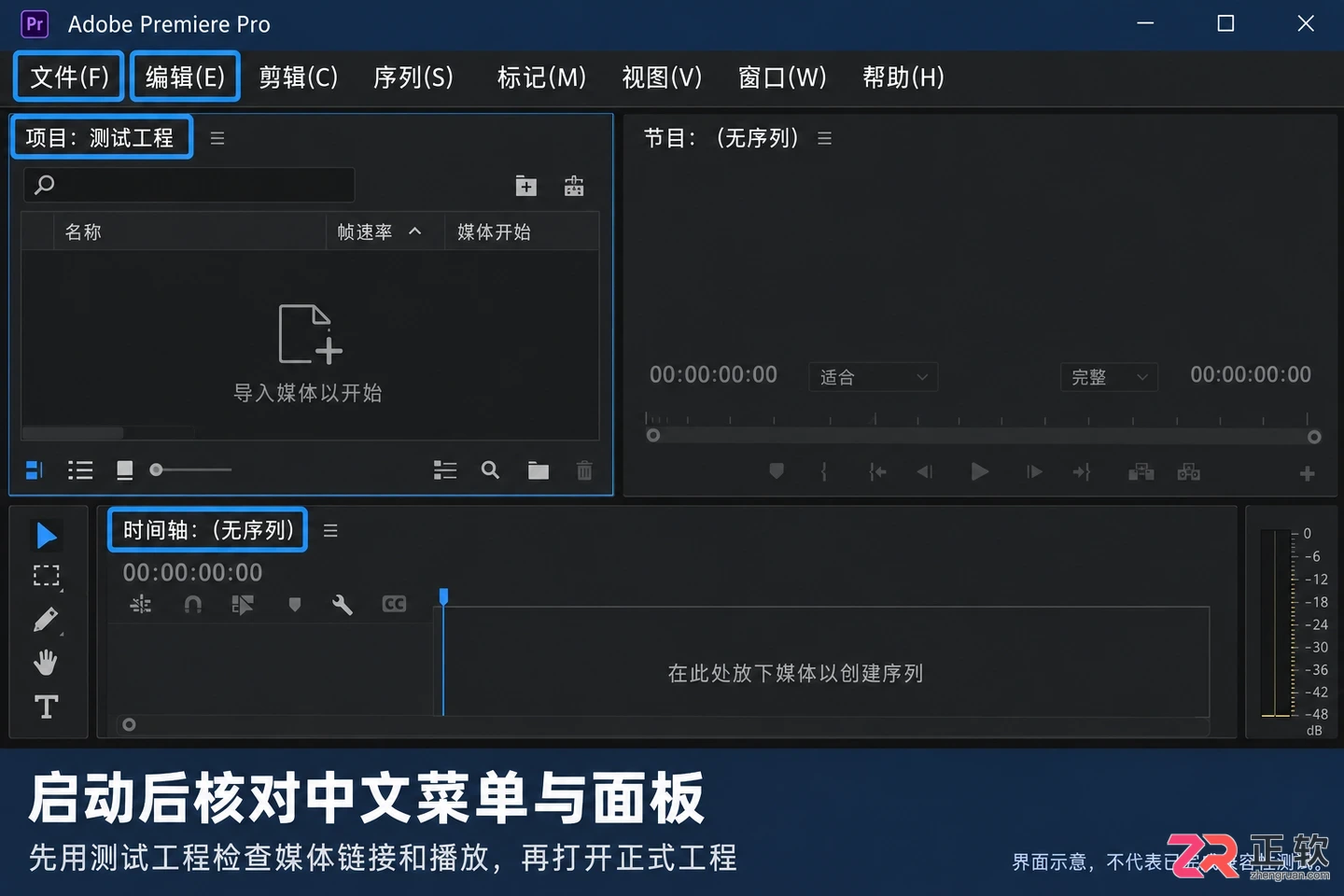Click the 导入媒体以开始 text
The image size is (1344, 896).
pos(308,393)
